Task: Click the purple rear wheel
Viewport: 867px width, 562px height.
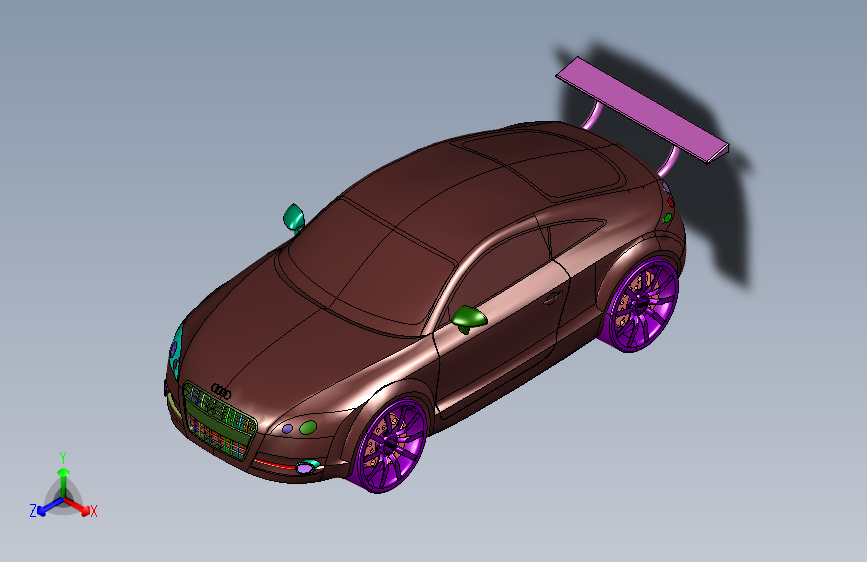Action: tap(642, 305)
